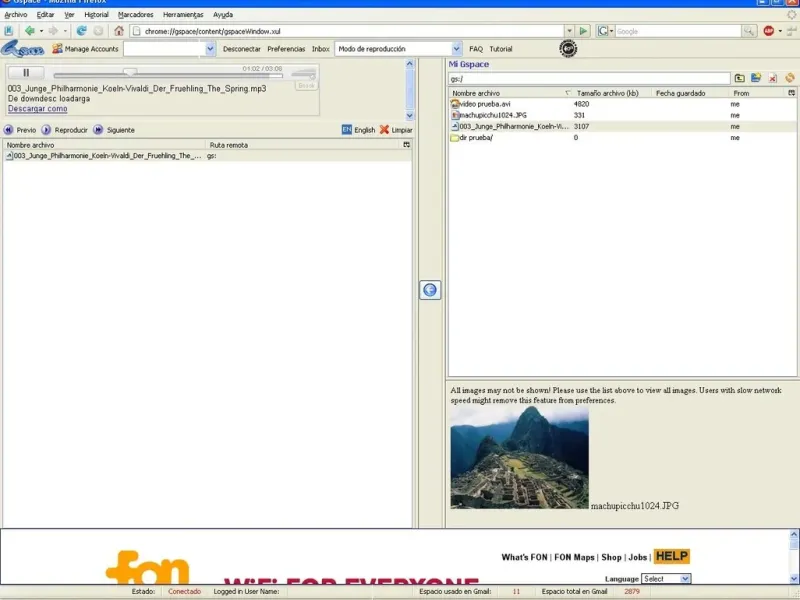This screenshot has height=600, width=800.
Task: Open the Archivo menu
Action: (16, 15)
